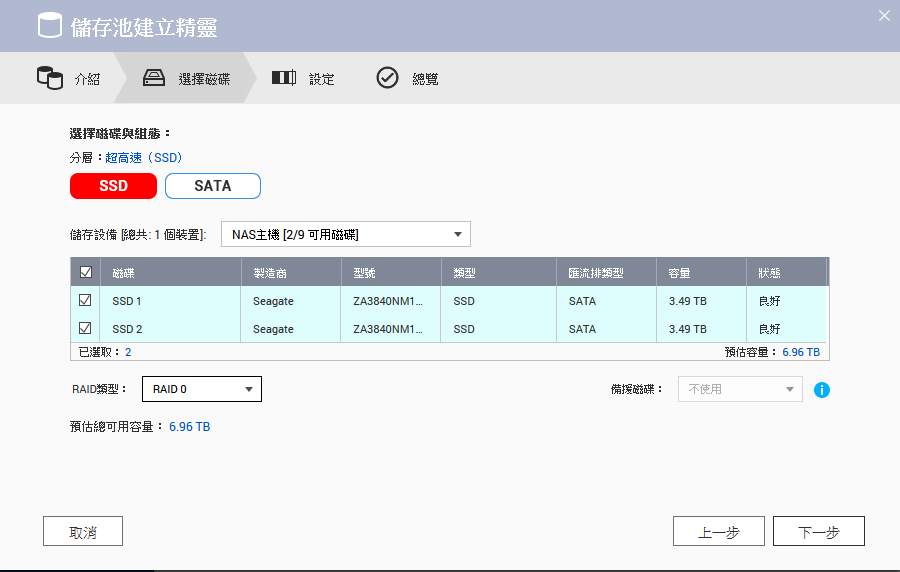The image size is (900, 572).
Task: Select the red SSD tier button
Action: pos(113,186)
